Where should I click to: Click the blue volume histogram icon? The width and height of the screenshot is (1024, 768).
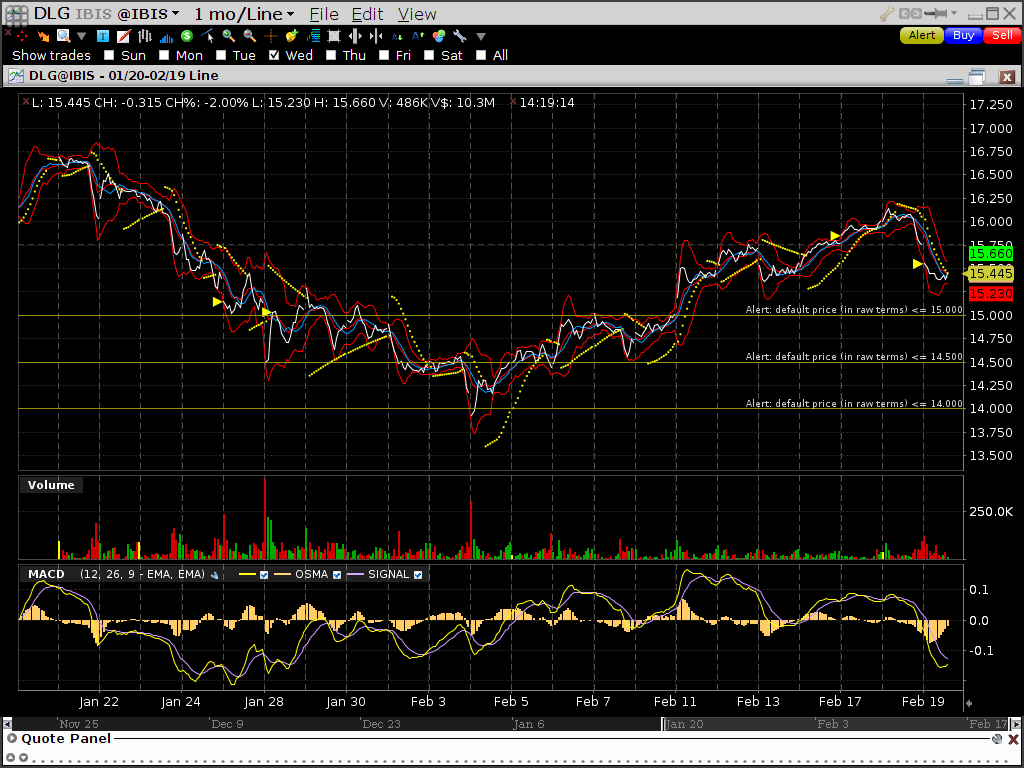(166, 37)
